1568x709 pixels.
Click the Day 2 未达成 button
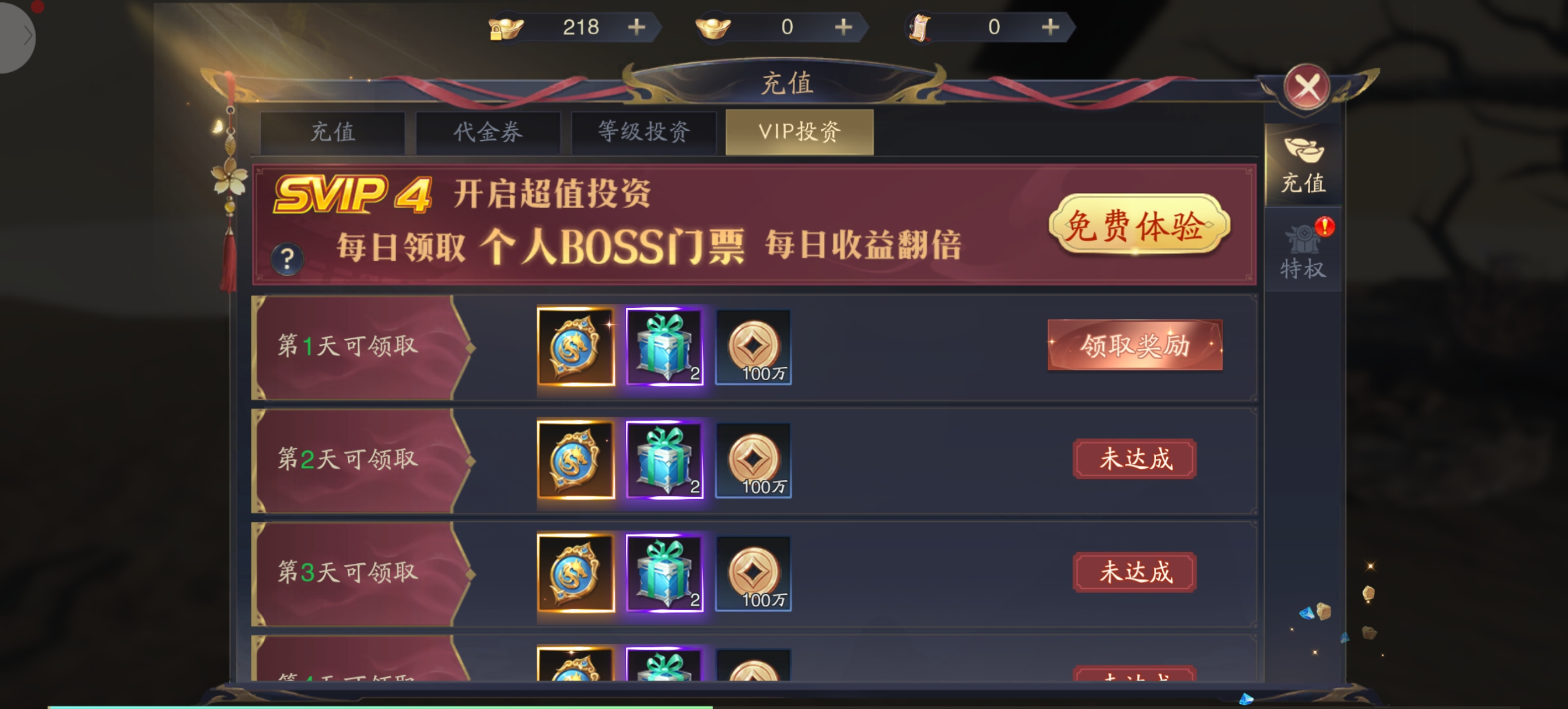pos(1135,459)
